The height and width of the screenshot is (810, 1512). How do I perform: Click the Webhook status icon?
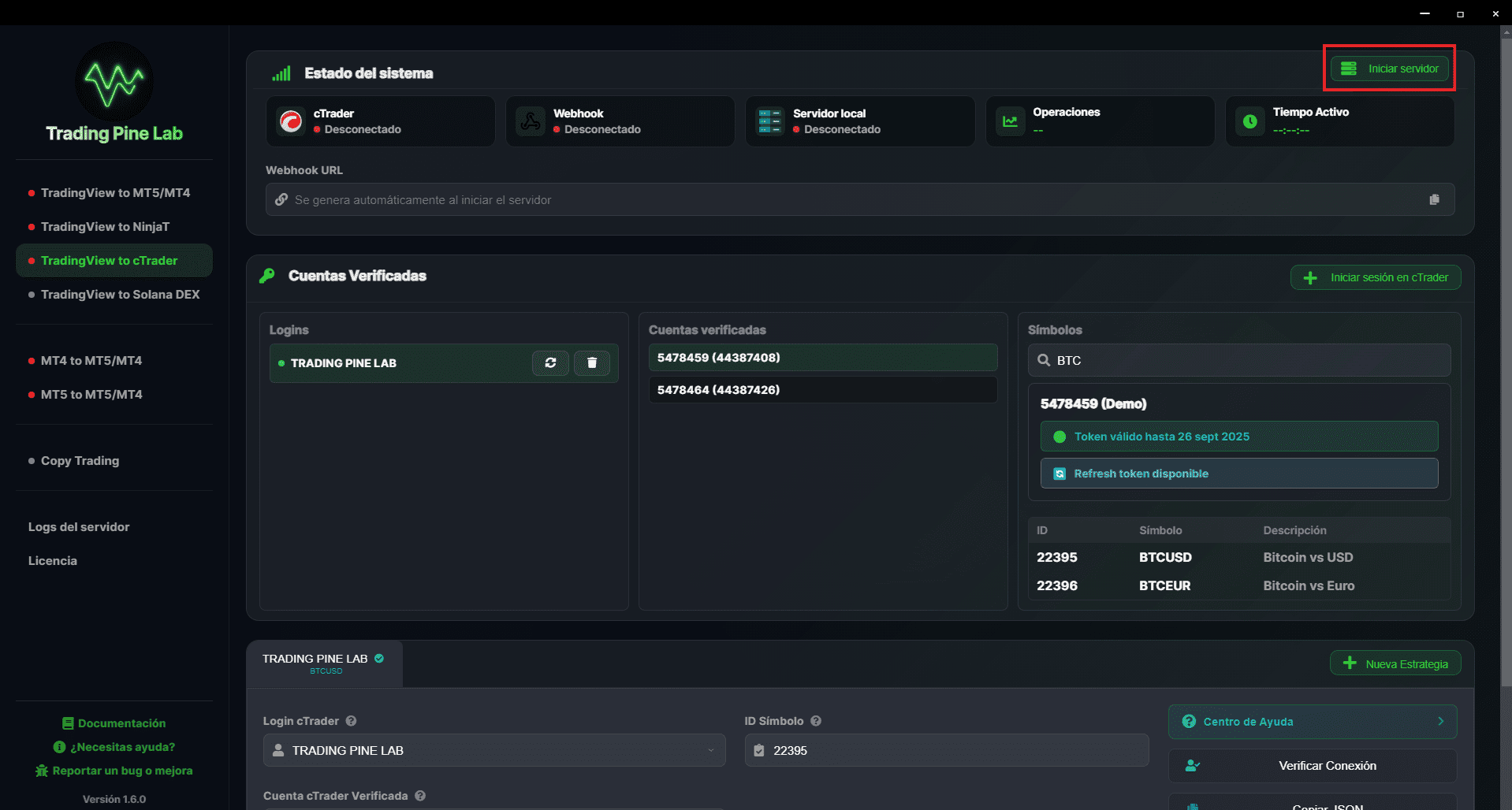pos(531,121)
